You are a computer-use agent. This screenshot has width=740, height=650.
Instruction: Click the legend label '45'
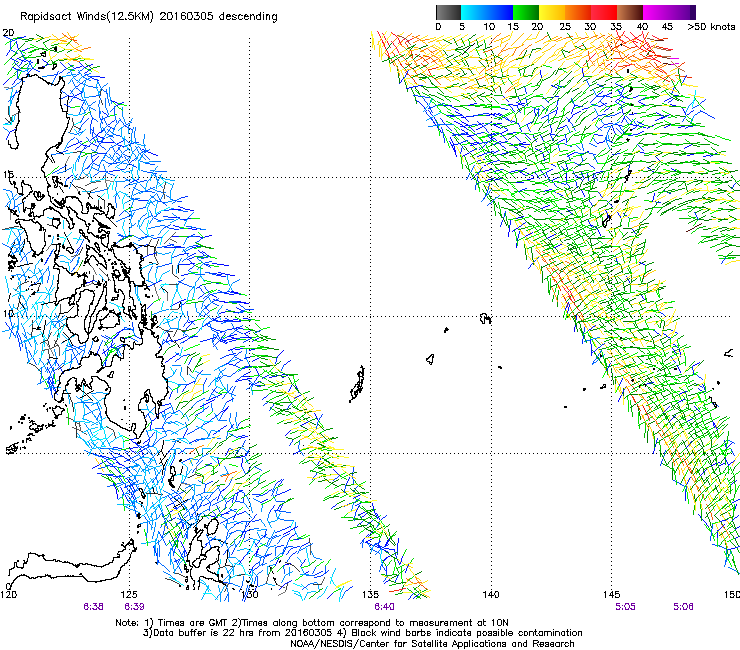click(x=667, y=27)
